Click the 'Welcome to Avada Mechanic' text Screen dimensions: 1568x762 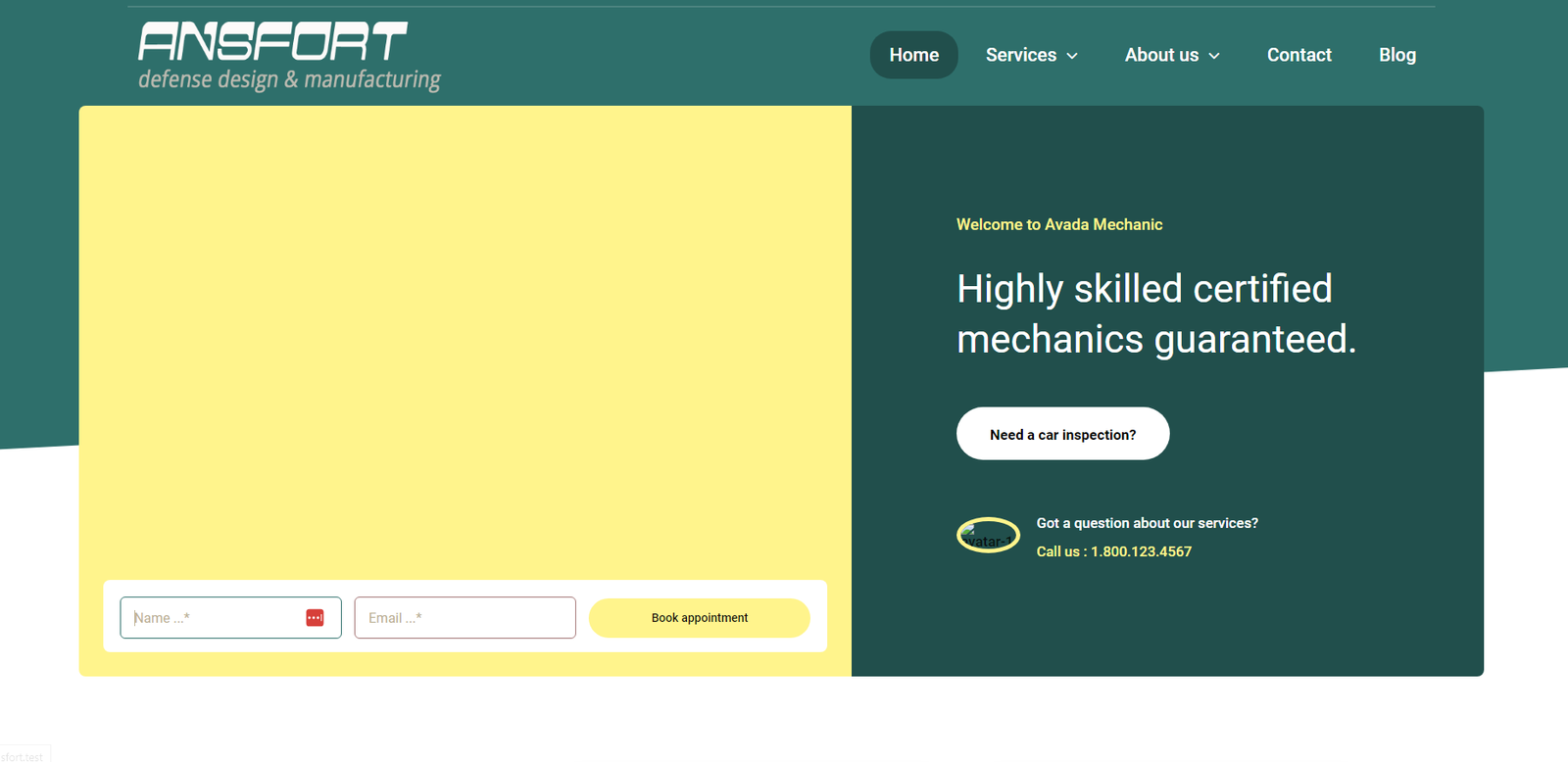[1058, 224]
